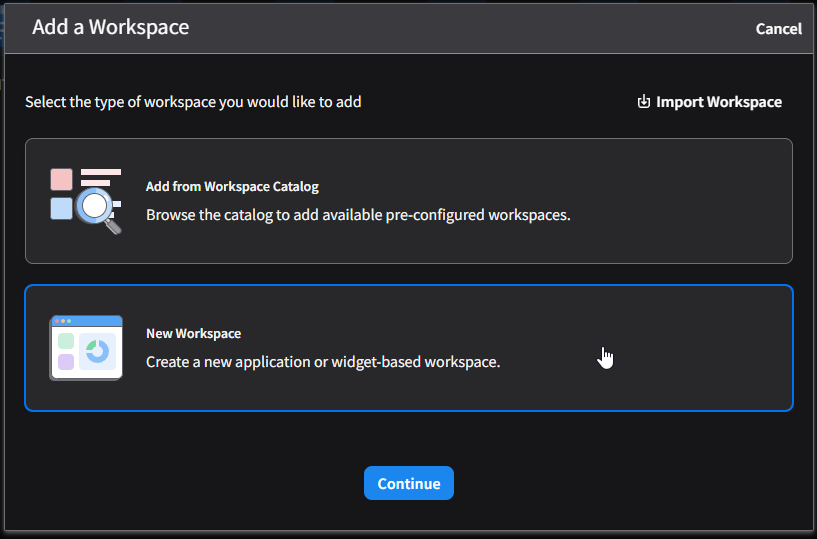
Task: Select the New Workspace card title
Action: tap(193, 334)
